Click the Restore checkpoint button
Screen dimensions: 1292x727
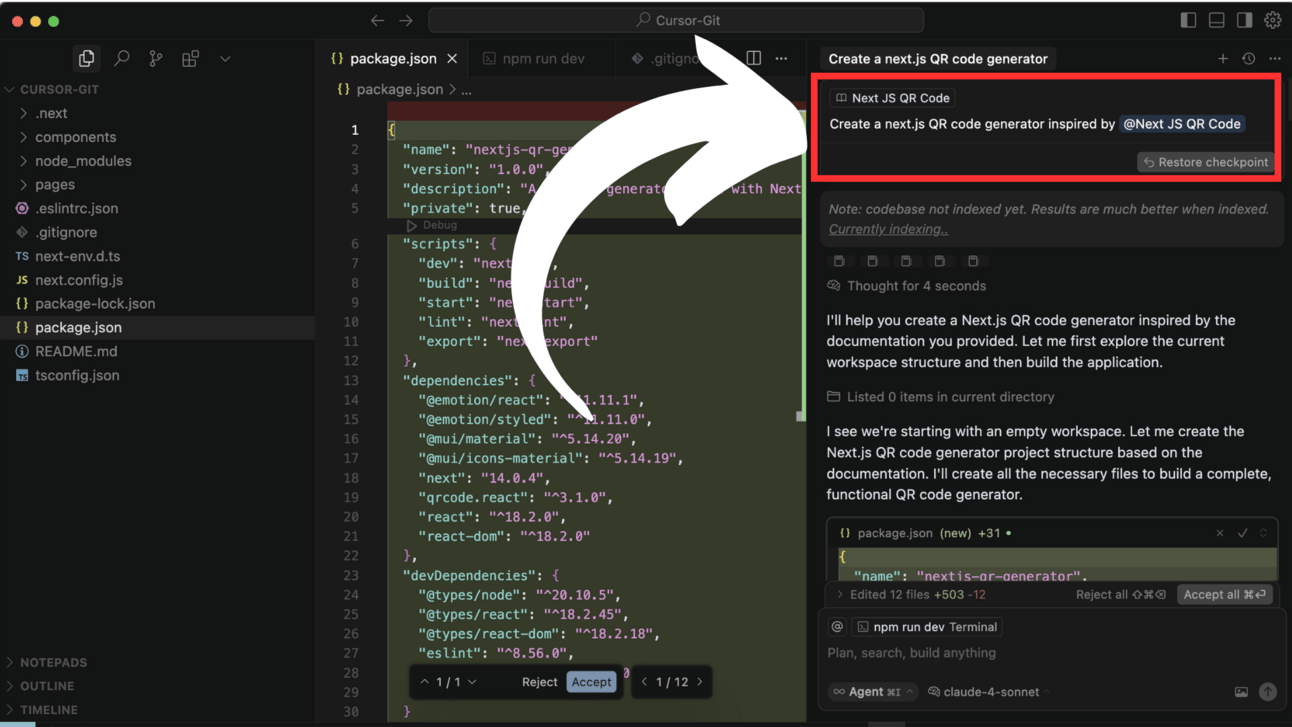tap(1205, 162)
